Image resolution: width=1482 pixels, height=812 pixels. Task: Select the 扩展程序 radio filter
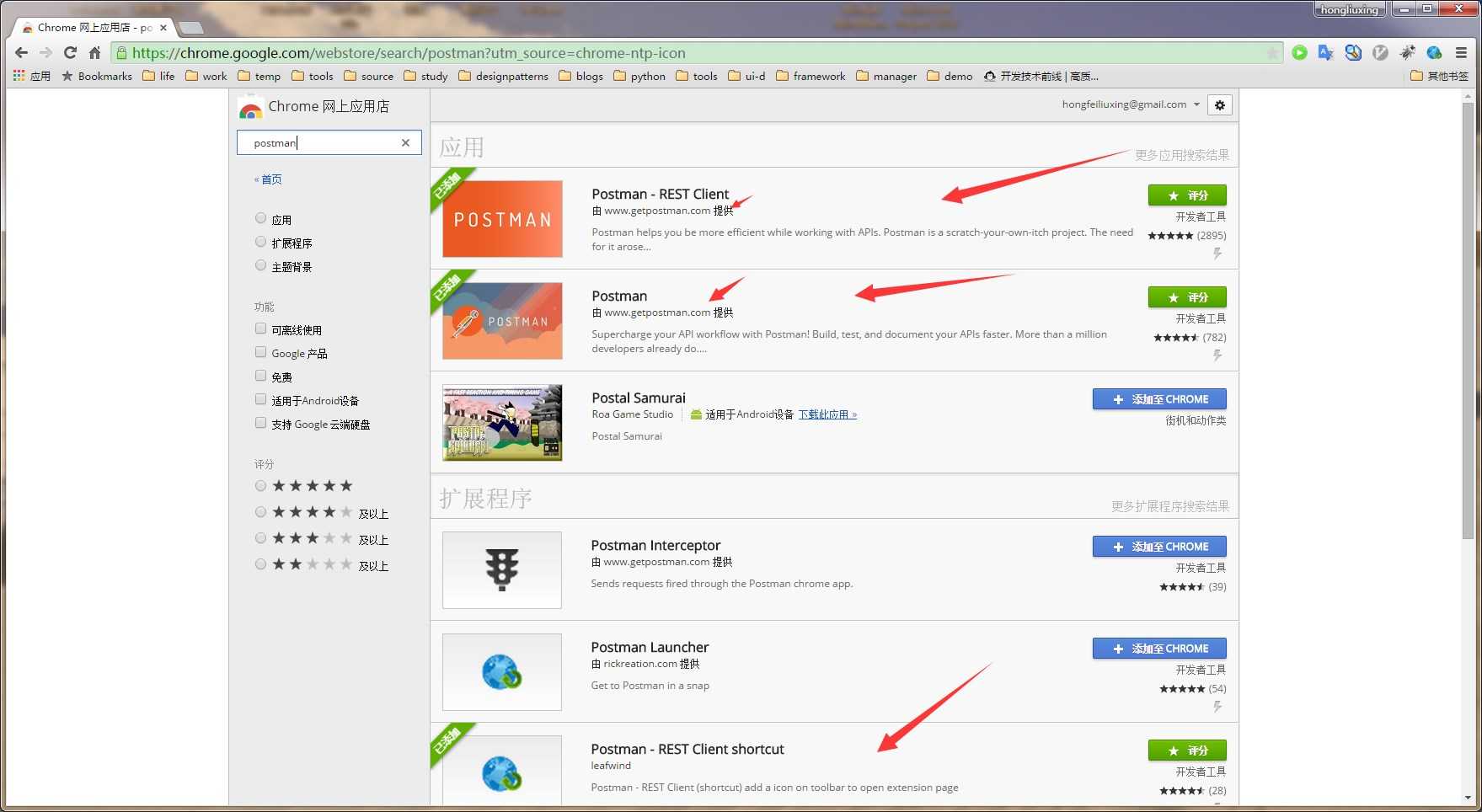point(260,242)
